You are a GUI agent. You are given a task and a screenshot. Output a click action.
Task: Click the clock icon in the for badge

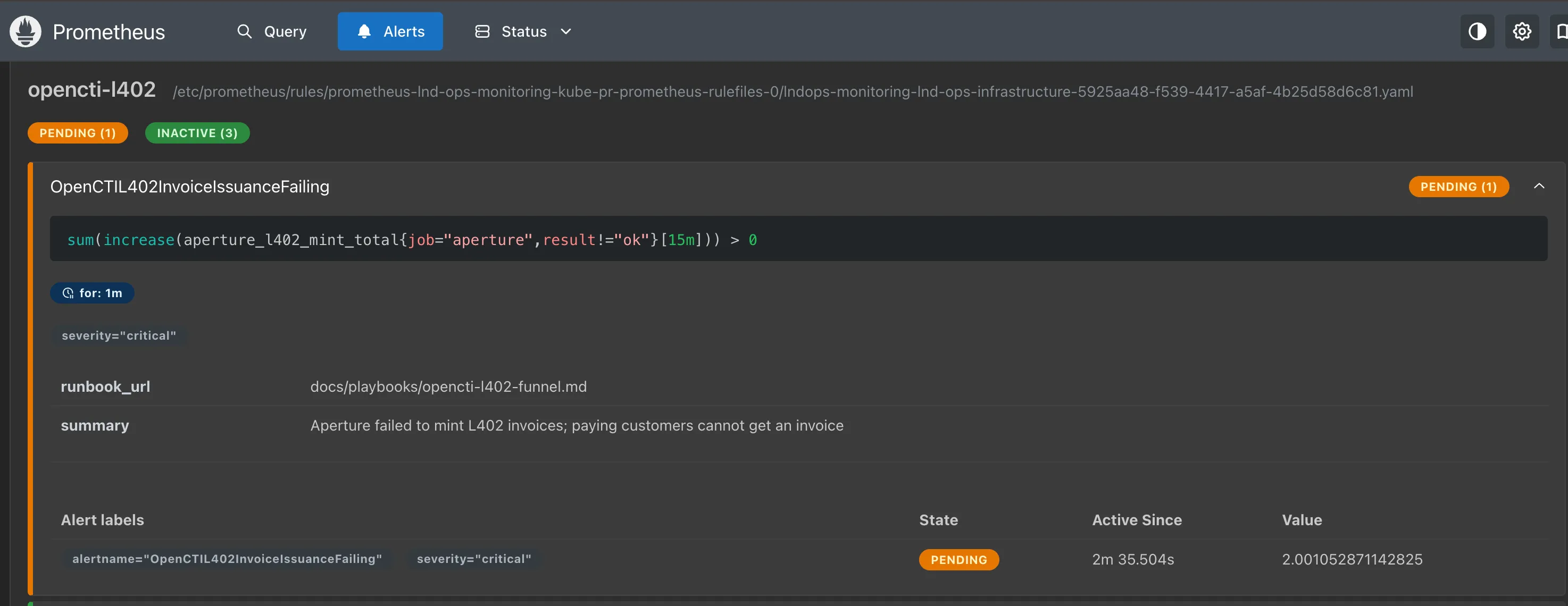point(68,293)
